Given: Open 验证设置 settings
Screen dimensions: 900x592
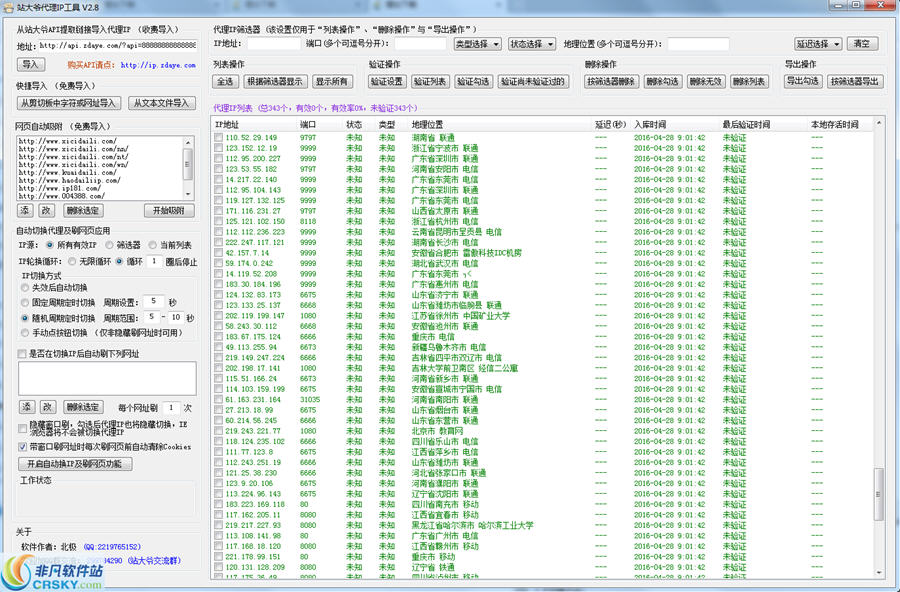Looking at the screenshot, I should (387, 82).
